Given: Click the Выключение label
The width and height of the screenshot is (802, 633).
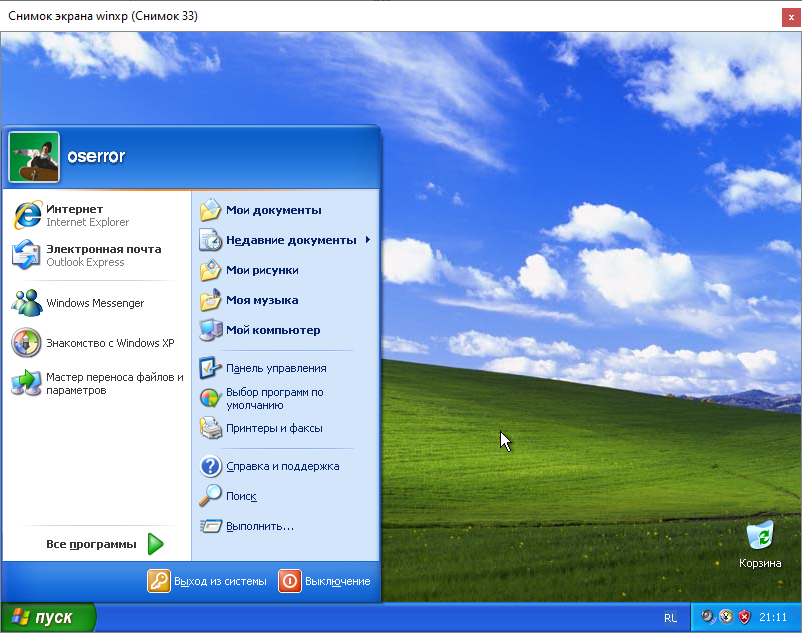Looking at the screenshot, I should (x=338, y=581).
